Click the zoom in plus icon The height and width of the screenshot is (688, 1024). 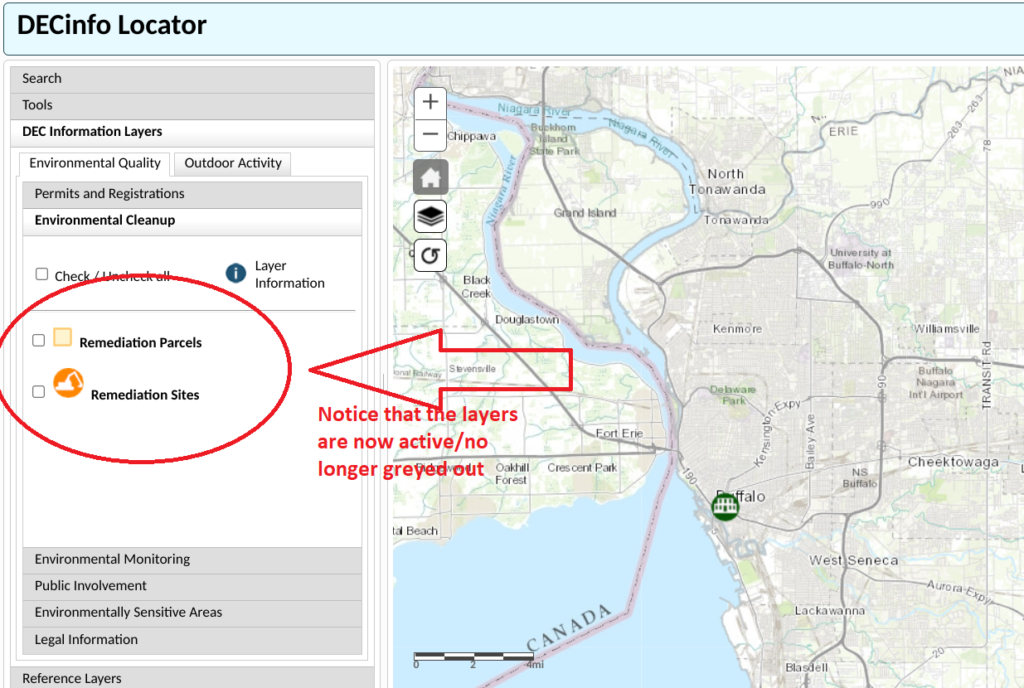click(x=430, y=101)
